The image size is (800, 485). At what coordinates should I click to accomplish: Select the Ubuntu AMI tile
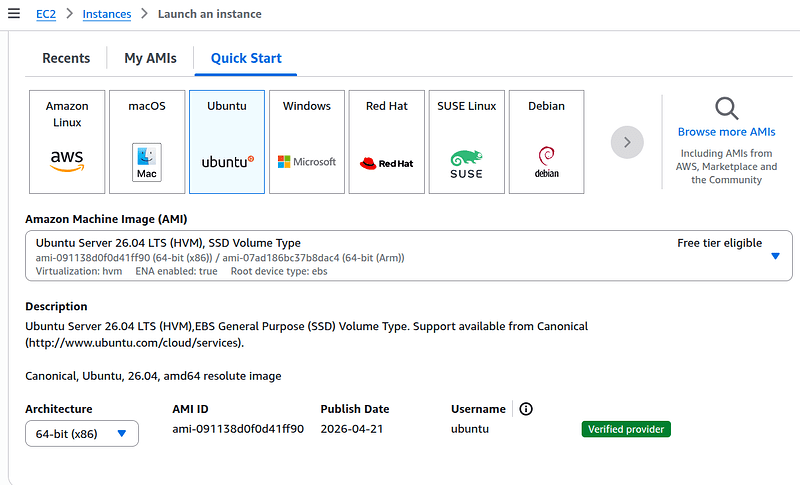click(227, 142)
